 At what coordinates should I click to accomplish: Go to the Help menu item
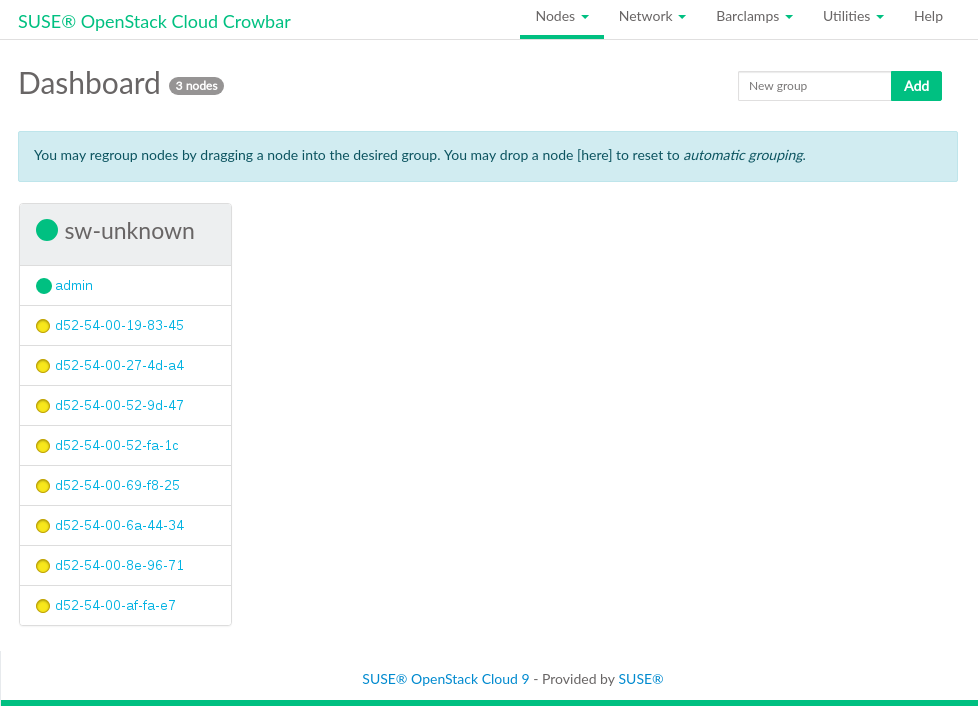(928, 17)
